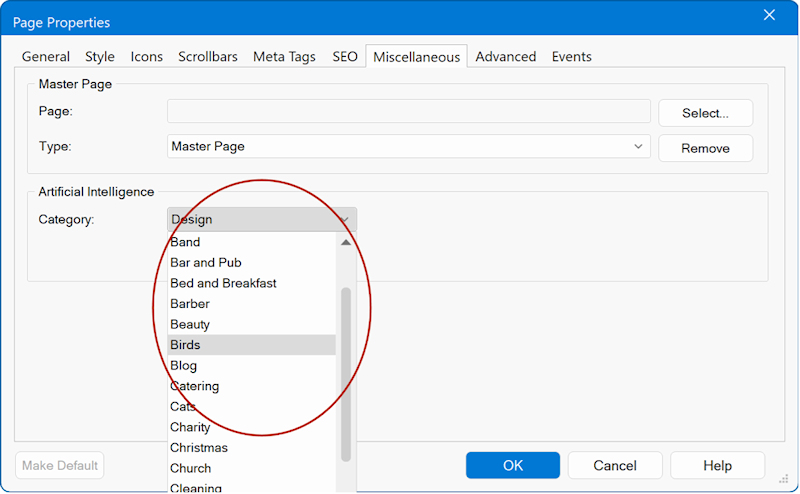The width and height of the screenshot is (800, 494).
Task: Go to the SEO tab
Action: pyautogui.click(x=345, y=57)
